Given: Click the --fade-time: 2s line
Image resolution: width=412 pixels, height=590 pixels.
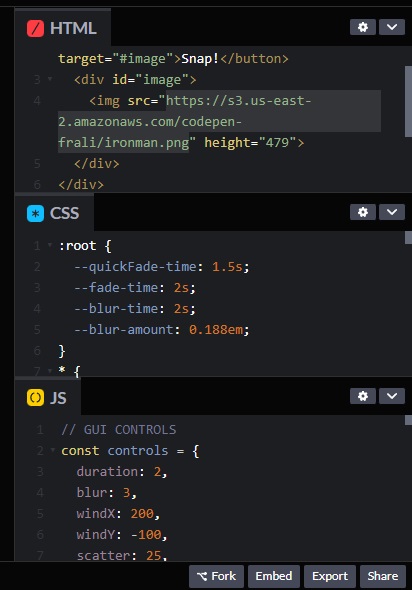Looking at the screenshot, I should click(x=135, y=288).
